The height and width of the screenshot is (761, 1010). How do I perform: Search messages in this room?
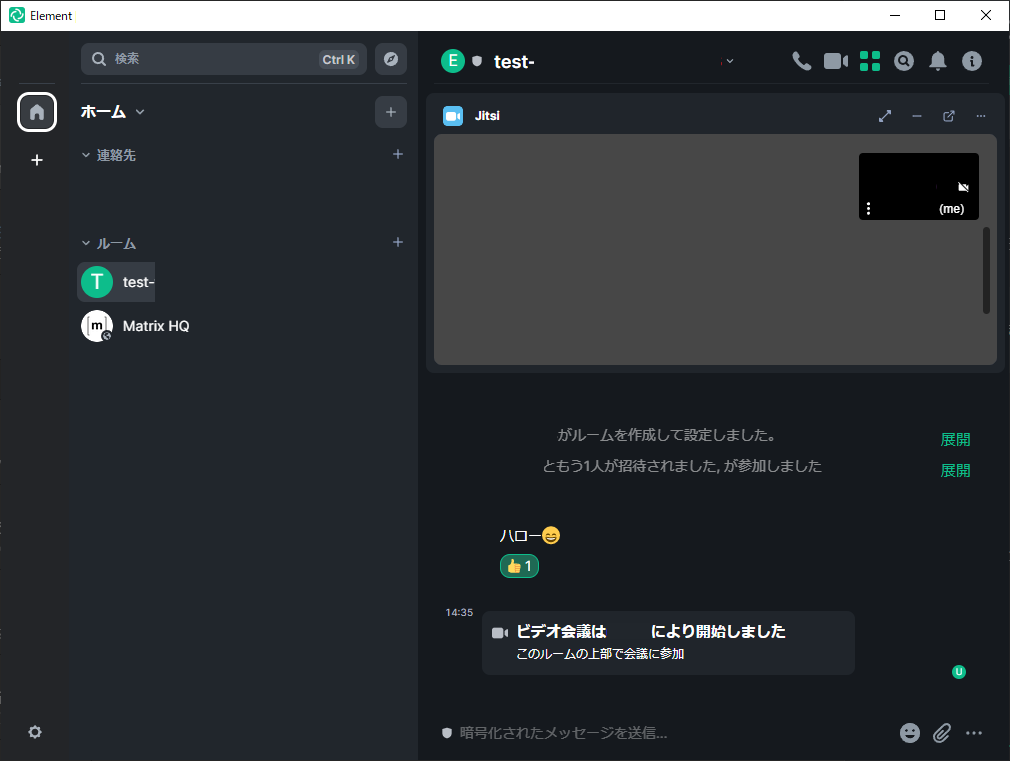(x=903, y=61)
